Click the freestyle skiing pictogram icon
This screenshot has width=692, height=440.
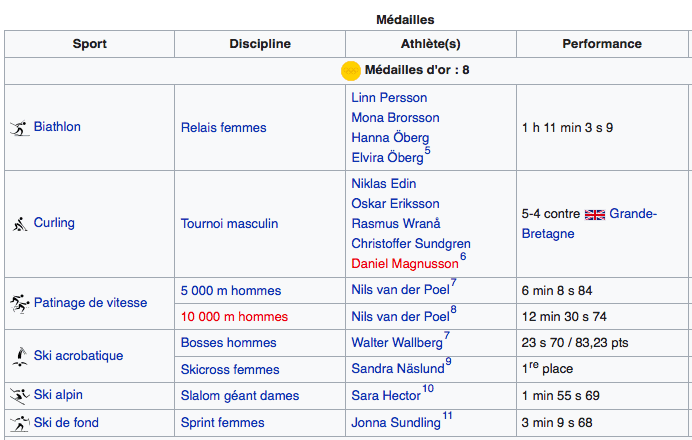19,356
